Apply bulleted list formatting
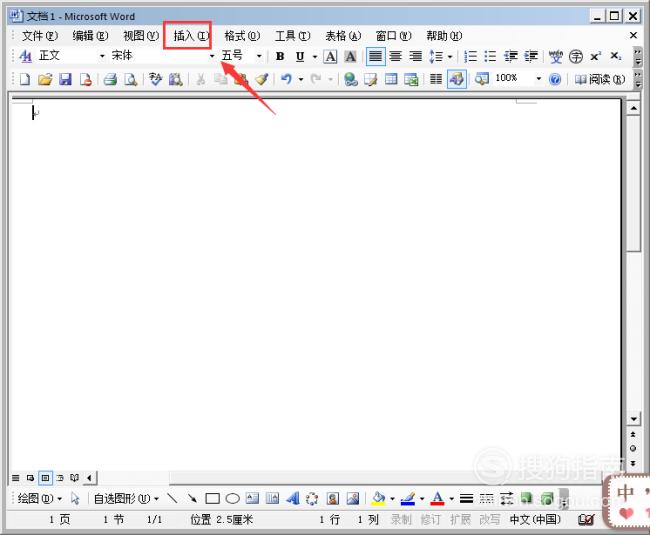This screenshot has width=650, height=535. click(x=490, y=56)
